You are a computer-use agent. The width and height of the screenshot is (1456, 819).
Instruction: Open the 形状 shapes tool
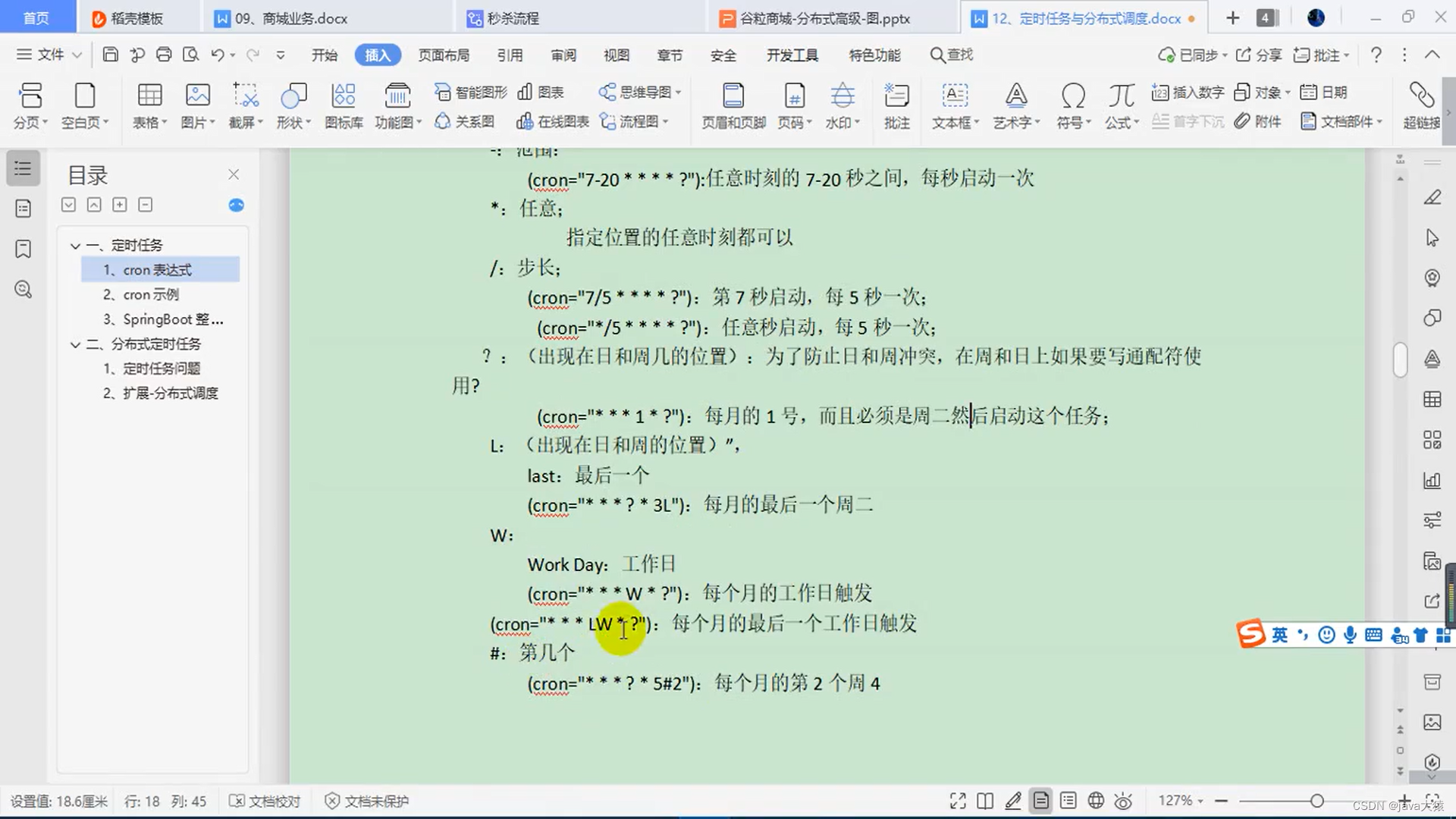click(x=293, y=96)
